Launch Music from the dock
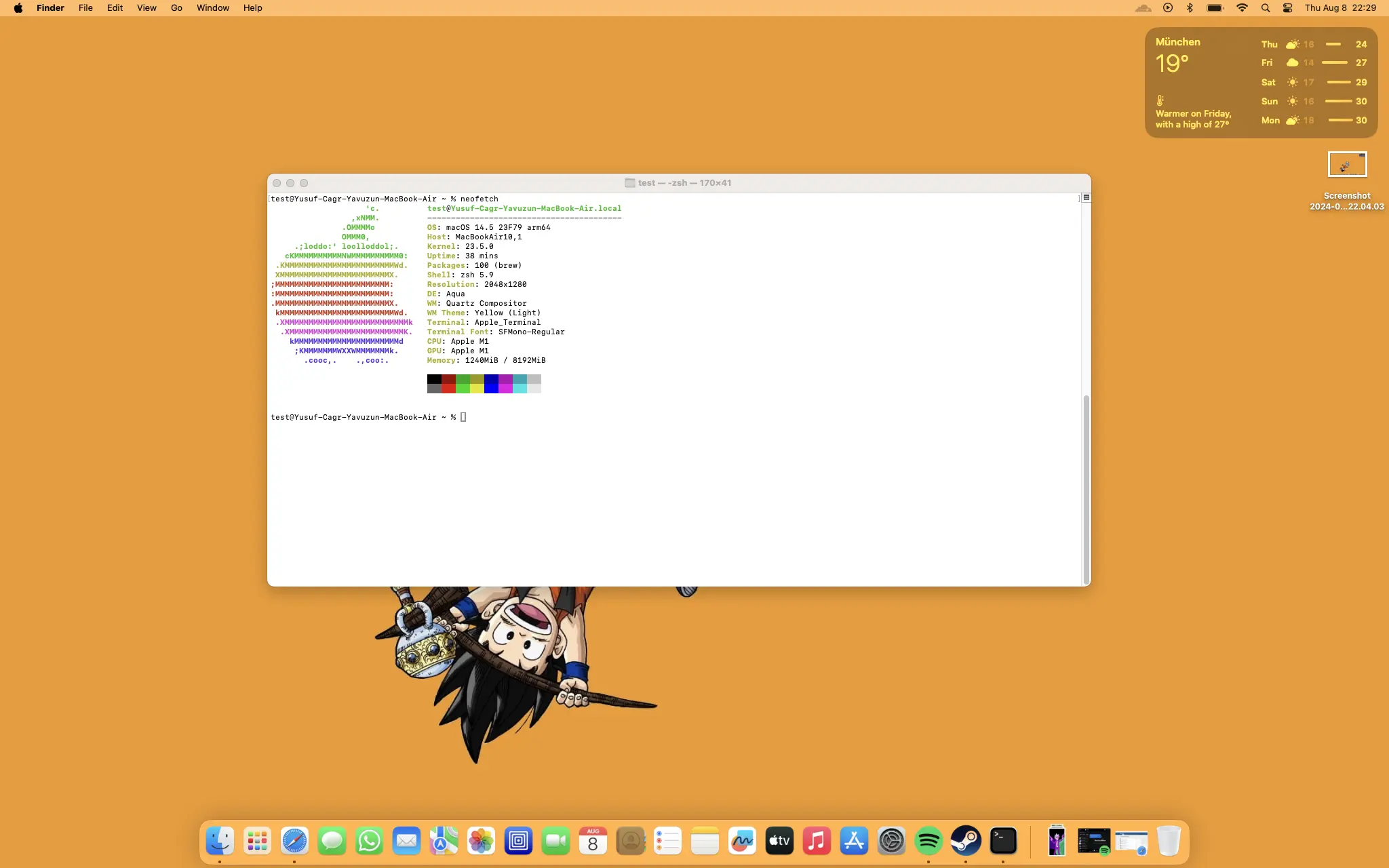This screenshot has width=1389, height=868. coord(817,841)
